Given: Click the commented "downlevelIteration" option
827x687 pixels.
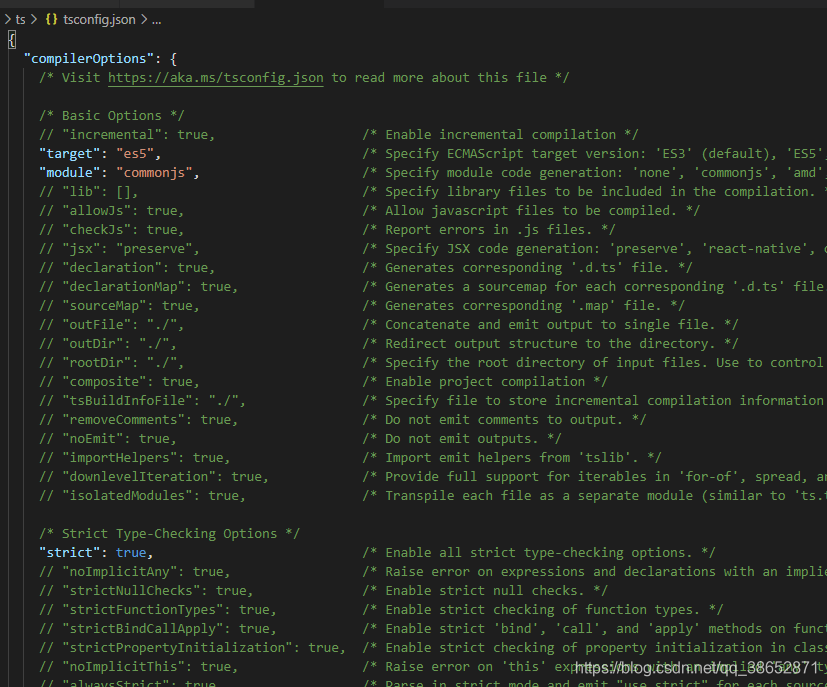Looking at the screenshot, I should click(x=154, y=476).
